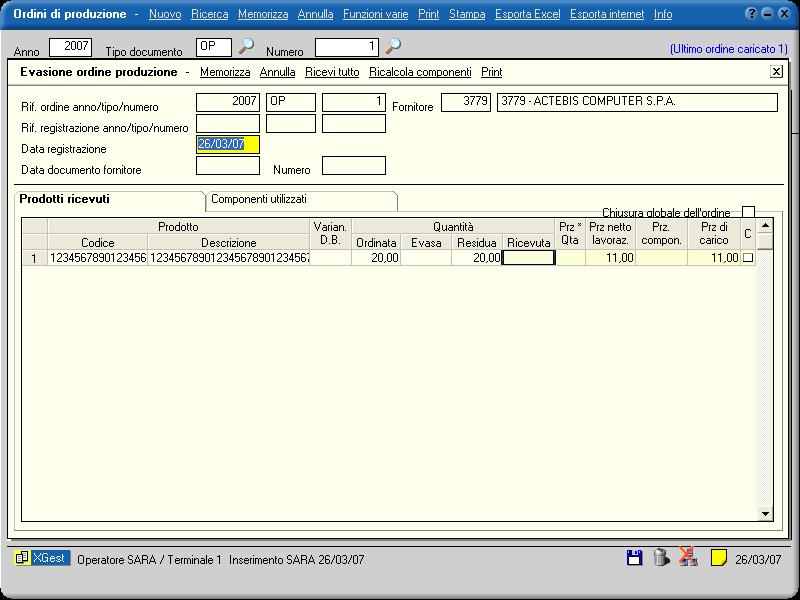Click the Rif. ordine numero field
The image size is (800, 600).
[x=354, y=102]
